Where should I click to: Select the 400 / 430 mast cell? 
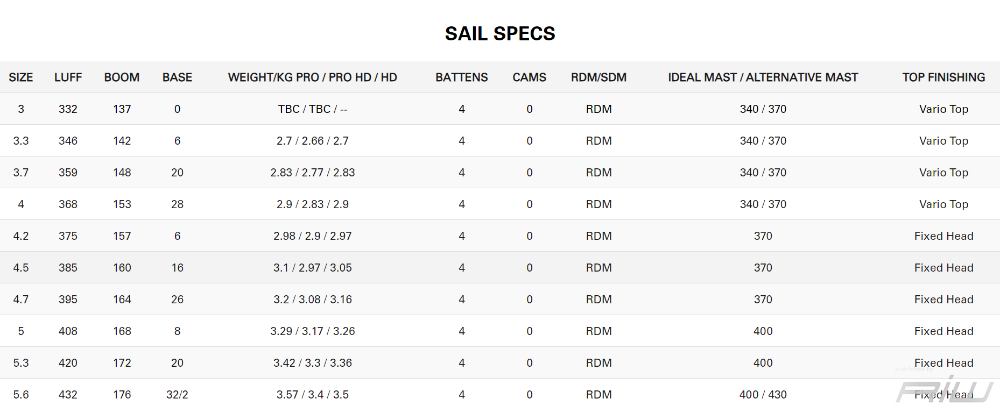coord(763,395)
